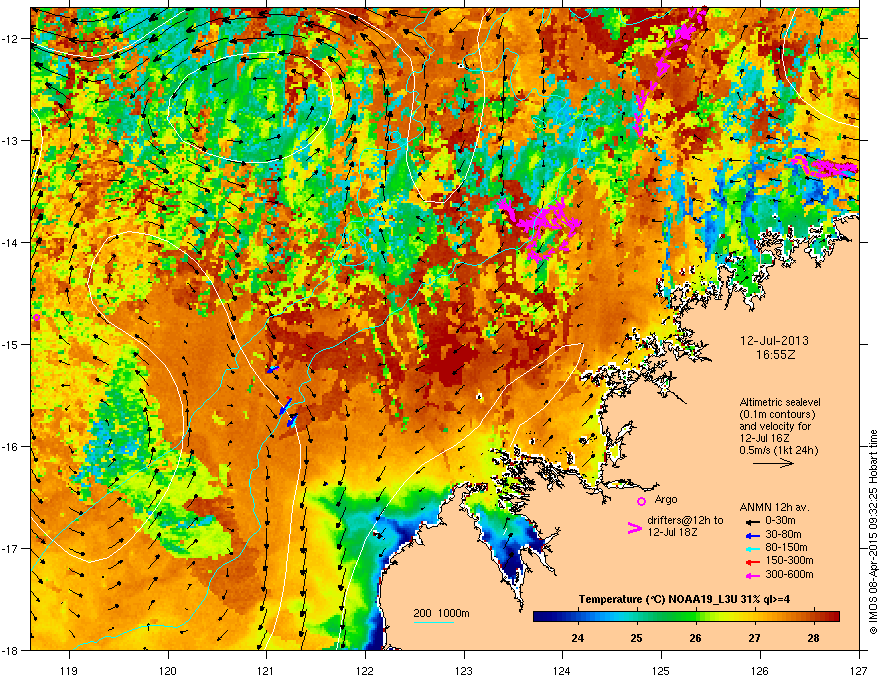Click the latitude axis label -18
The width and height of the screenshot is (880, 680).
(11, 650)
